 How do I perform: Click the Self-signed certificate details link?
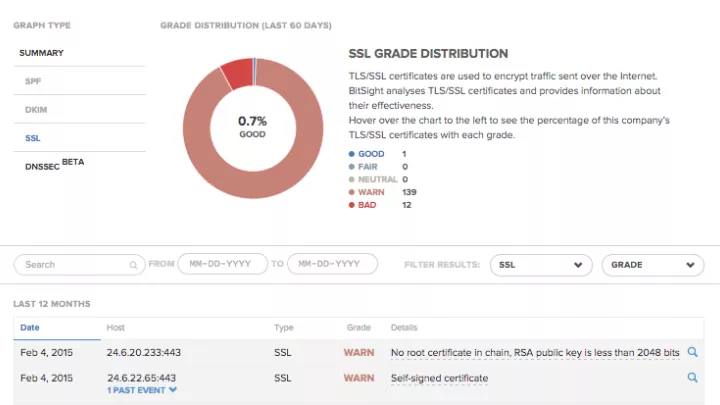pyautogui.click(x=439, y=378)
